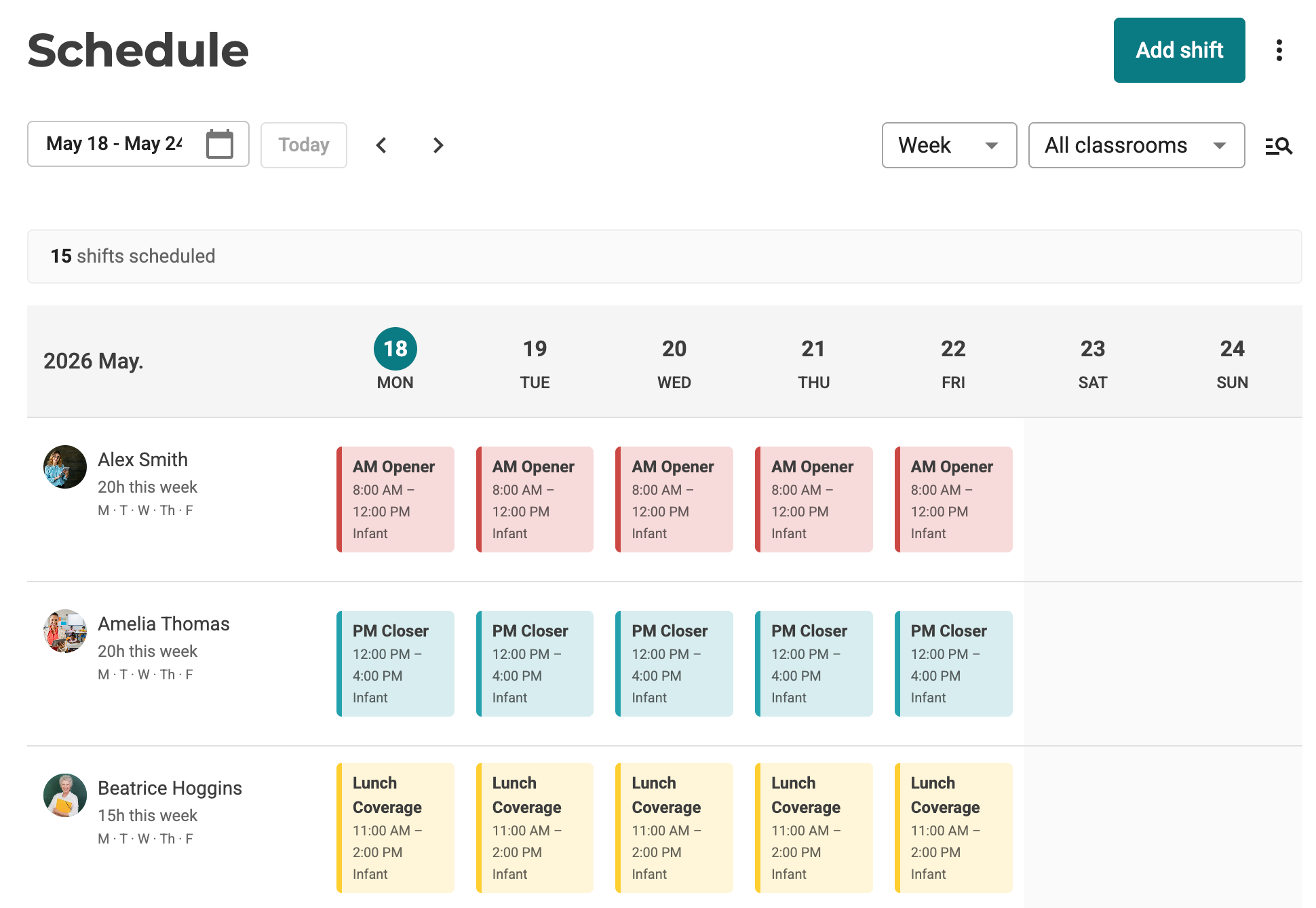
Task: Click the Beatrice Hoggins name
Action: [x=170, y=788]
